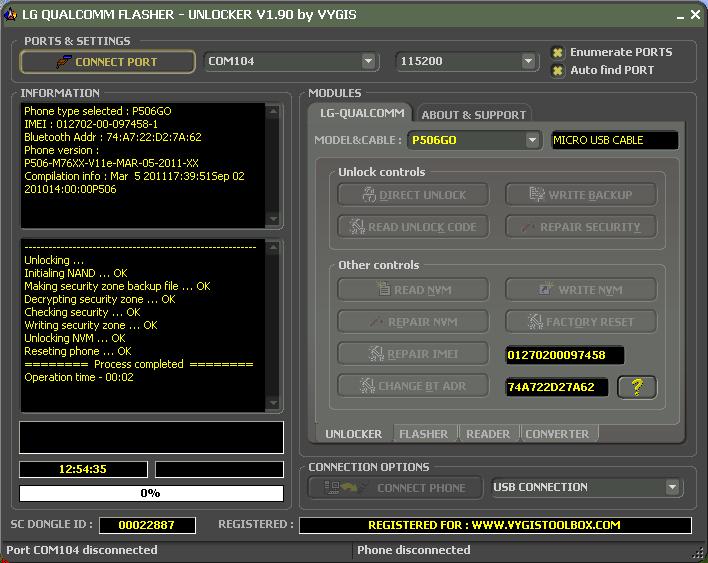Click the READ UNLOCK CODE button
Viewport: 708px width, 563px height.
[x=413, y=227]
